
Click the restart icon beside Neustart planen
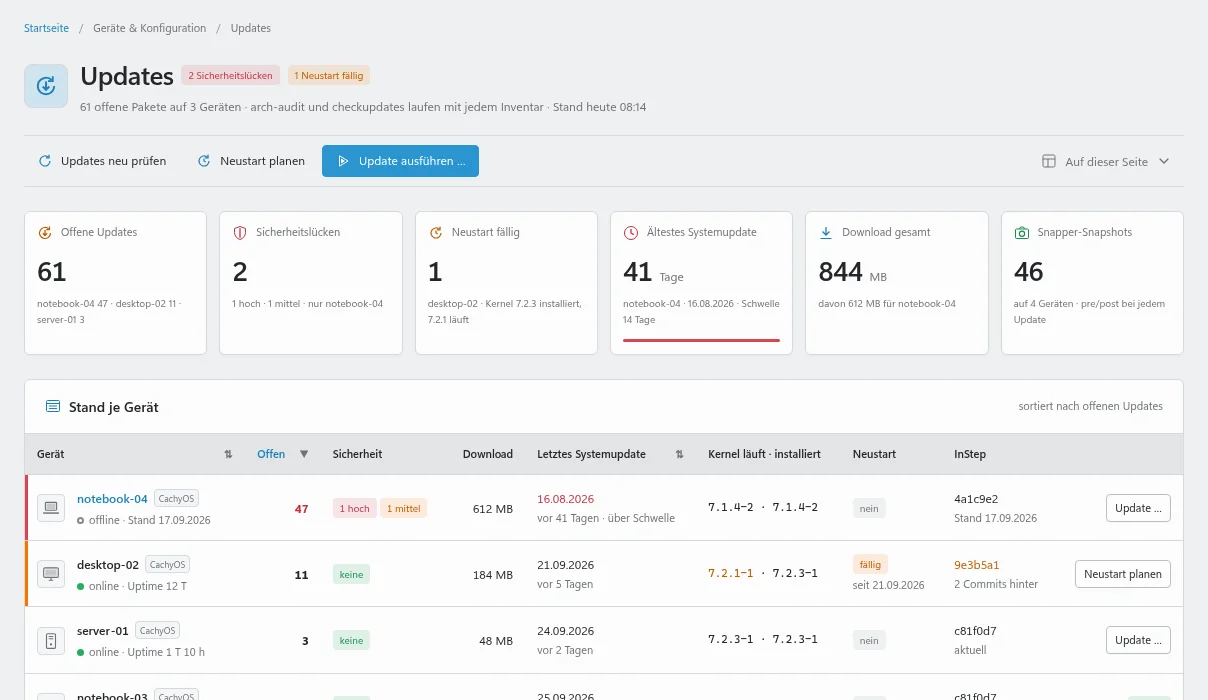(x=204, y=161)
